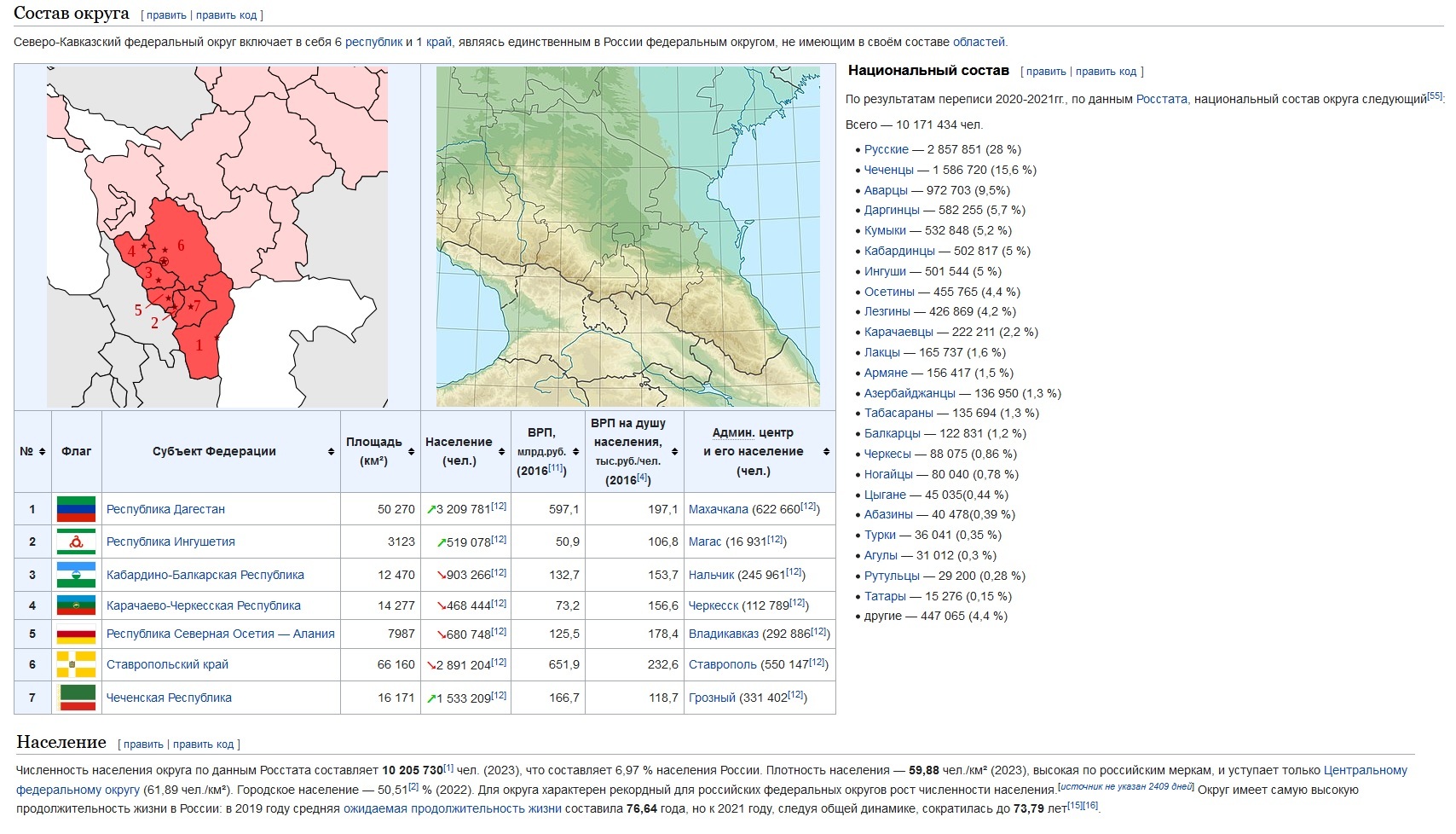Open the Табасараны link
Viewport: 1456px width, 834px height.
pyautogui.click(x=898, y=413)
